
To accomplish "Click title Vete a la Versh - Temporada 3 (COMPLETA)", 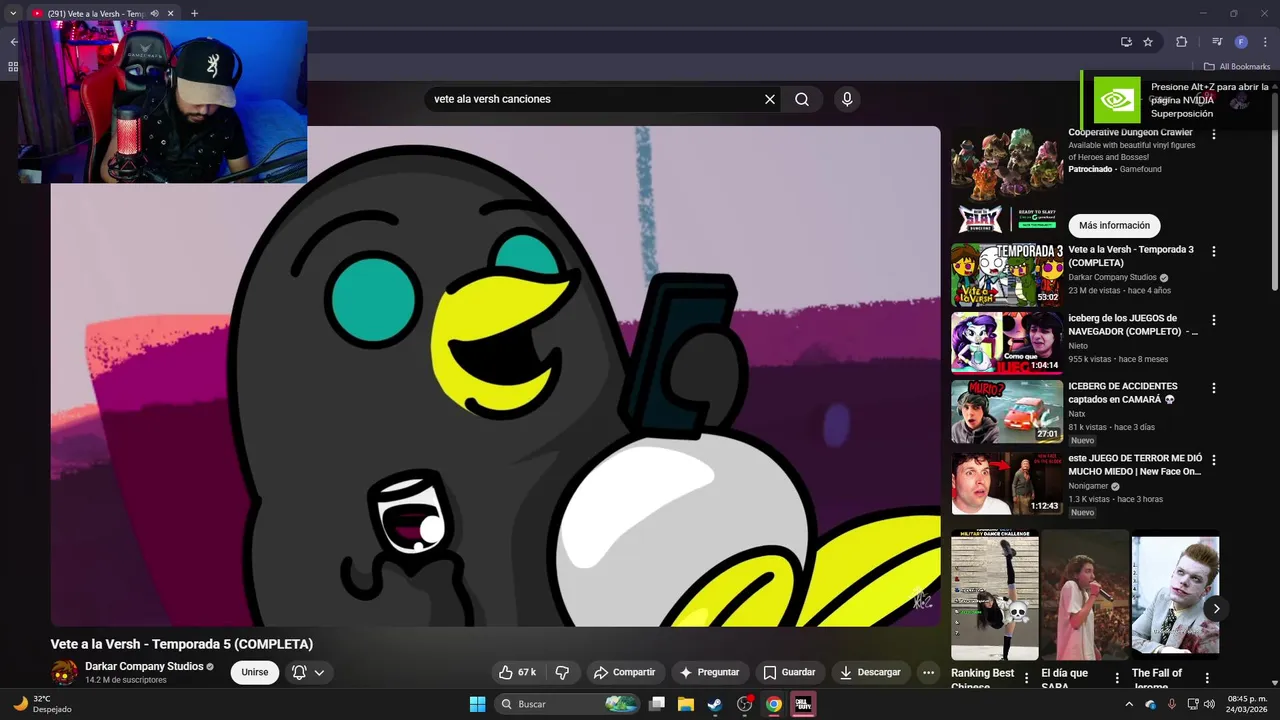I will pyautogui.click(x=1131, y=256).
